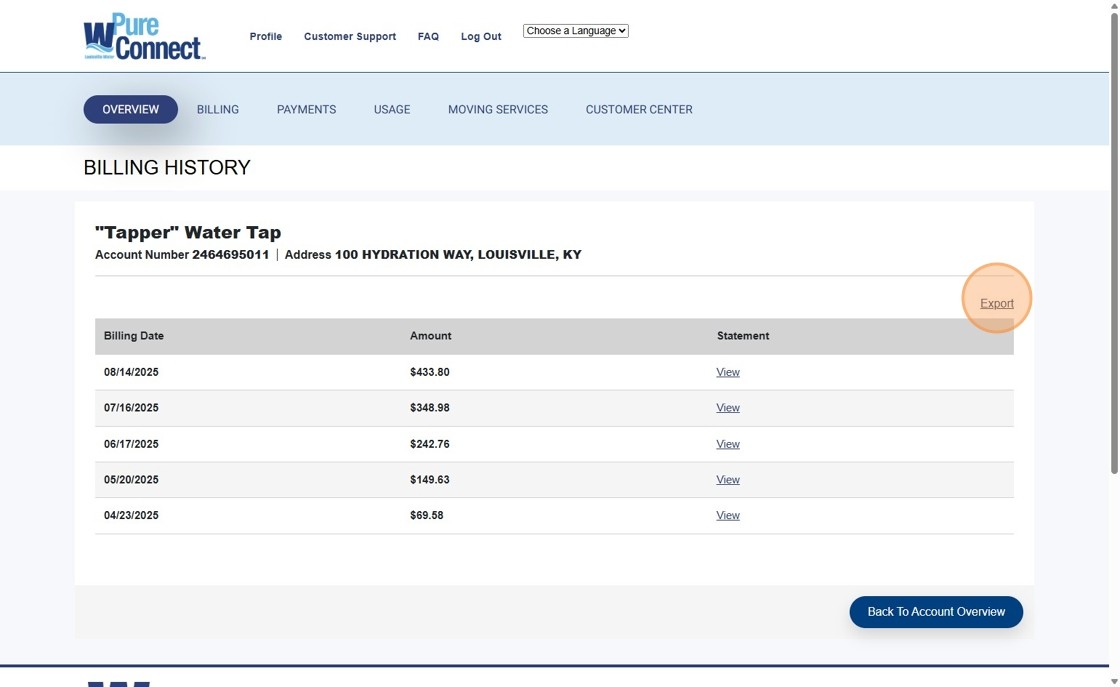Select the Overview tab

(130, 109)
